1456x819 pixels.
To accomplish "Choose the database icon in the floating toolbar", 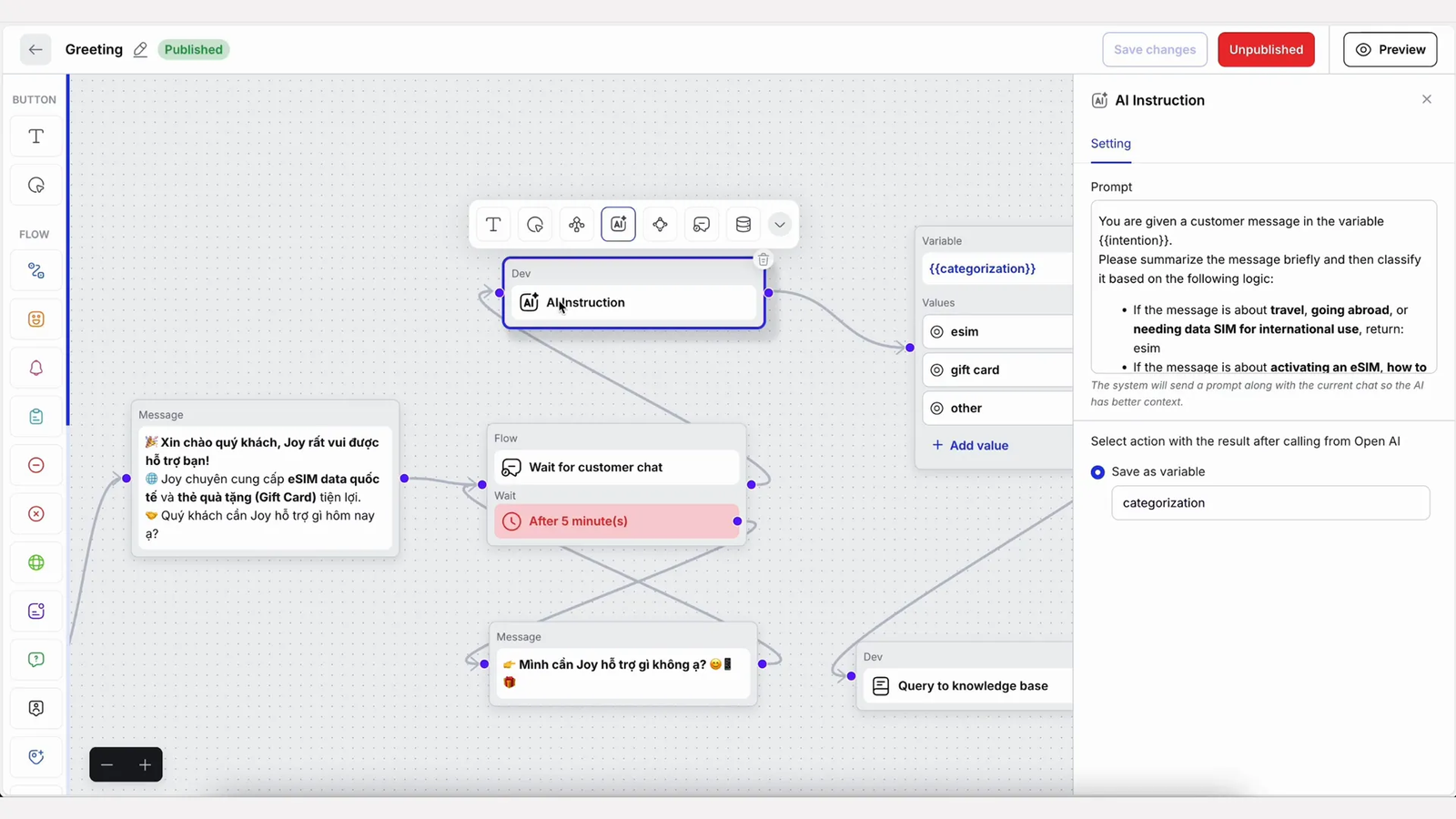I will tap(743, 225).
